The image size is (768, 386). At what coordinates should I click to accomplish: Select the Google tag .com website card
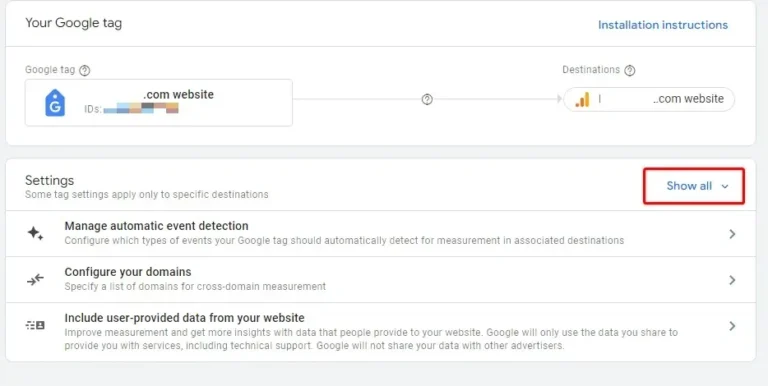click(x=159, y=103)
